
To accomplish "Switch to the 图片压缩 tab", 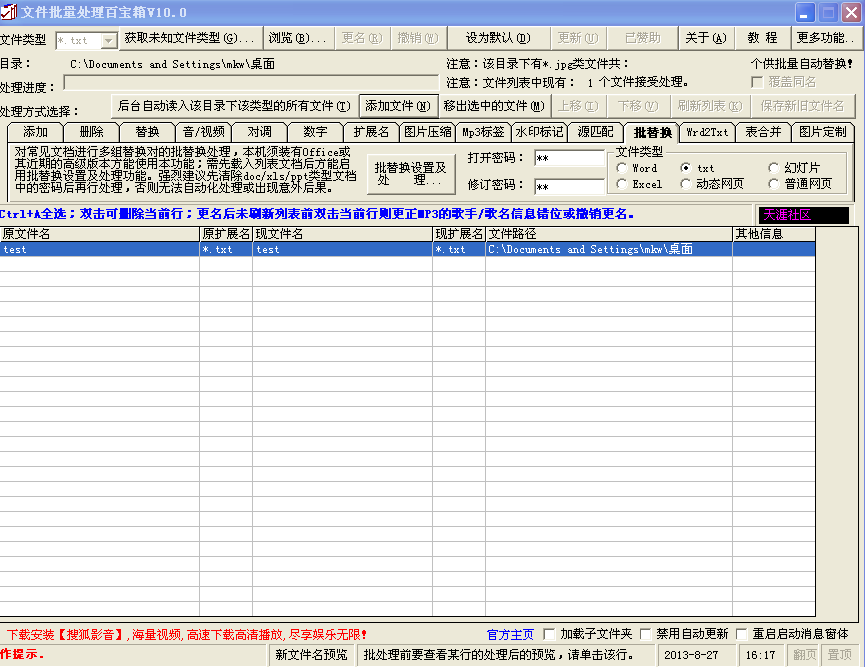I will 428,132.
